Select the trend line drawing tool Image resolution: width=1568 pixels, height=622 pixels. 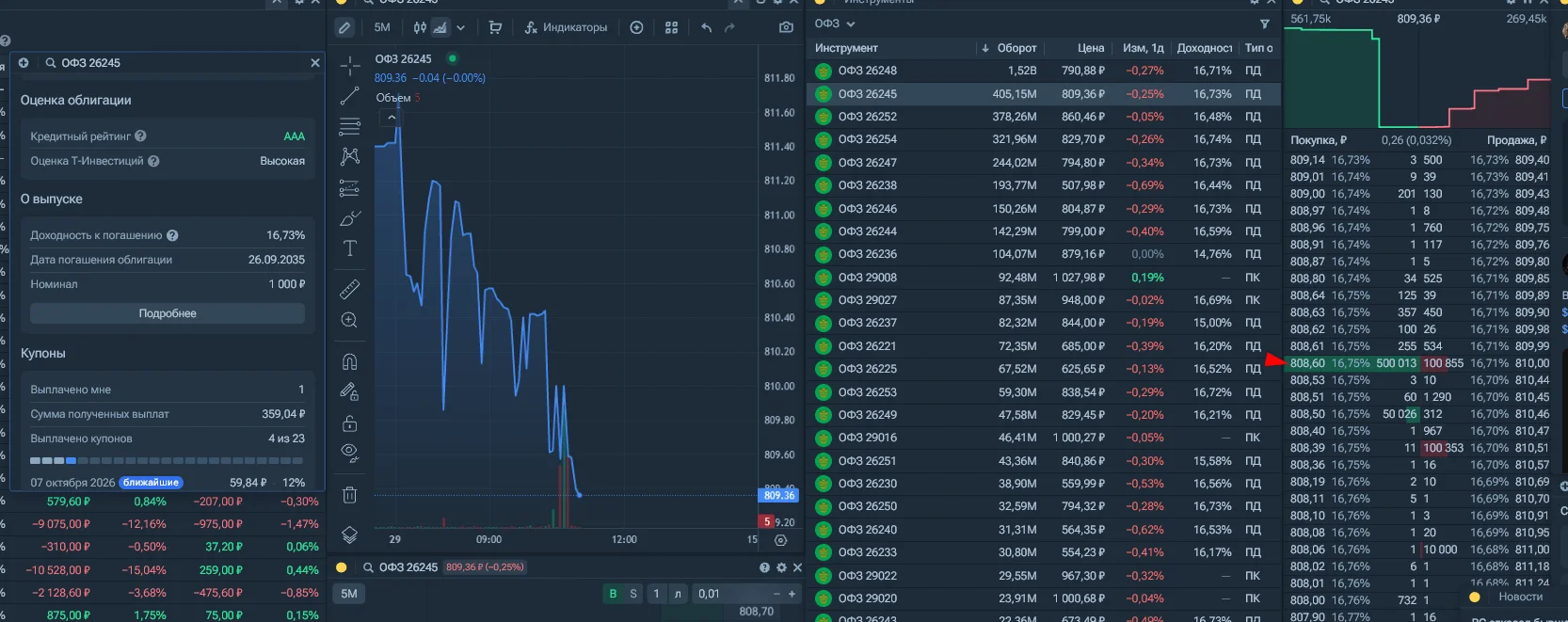[350, 96]
